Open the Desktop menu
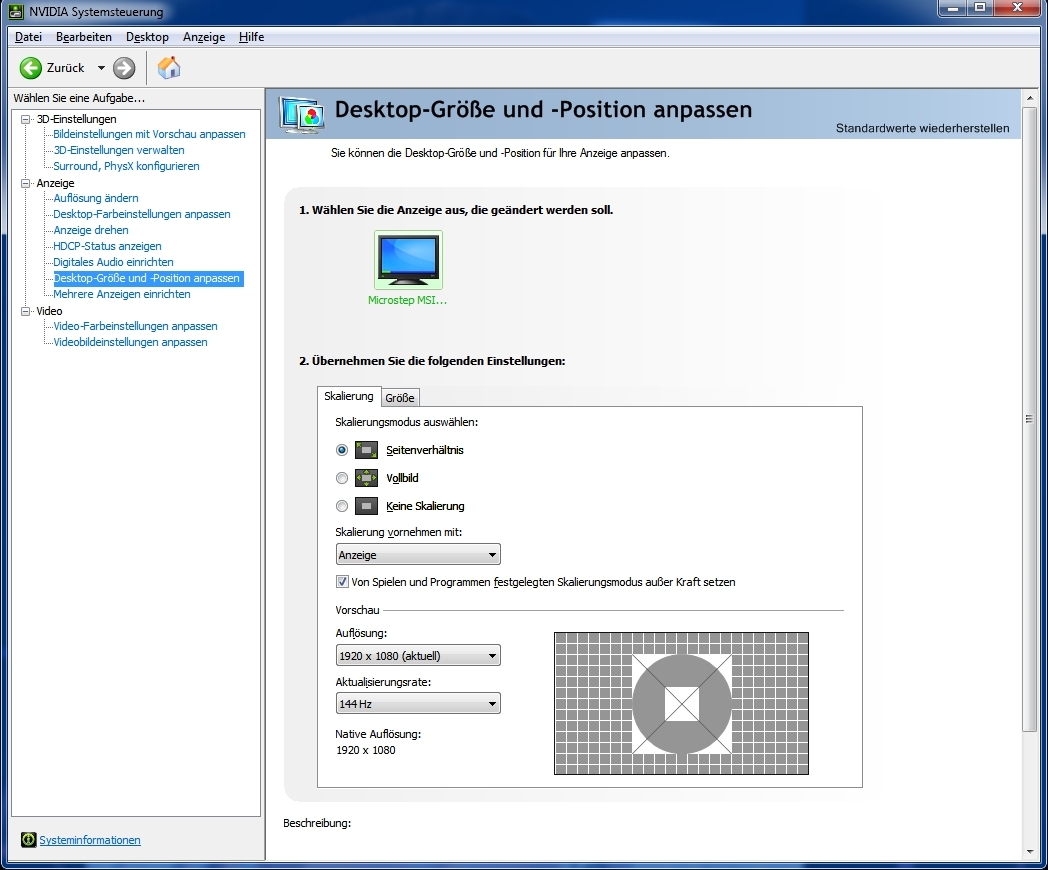The width and height of the screenshot is (1048, 870). [x=147, y=37]
